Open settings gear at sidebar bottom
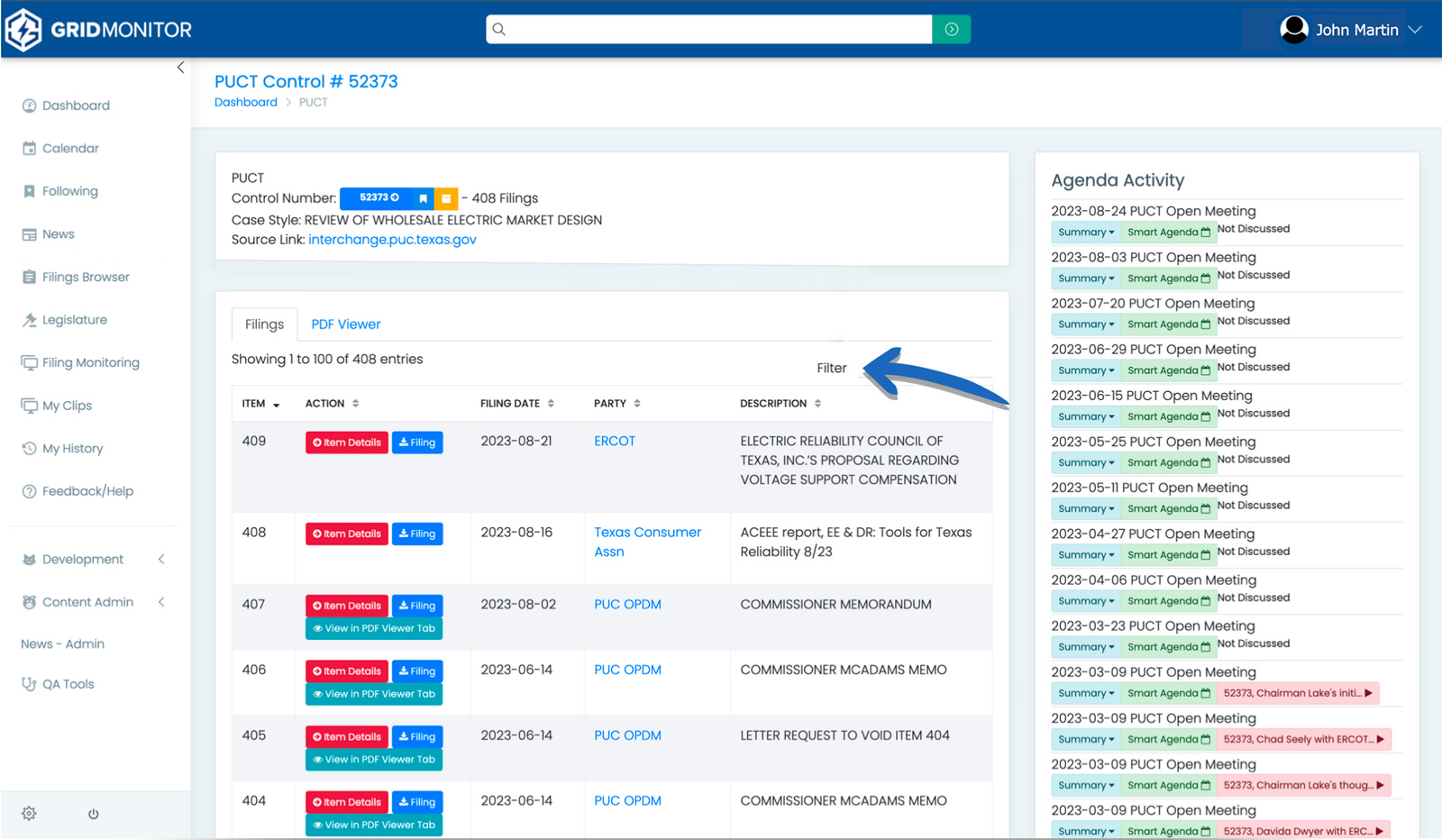Screen dimensions: 1442x840 29,814
